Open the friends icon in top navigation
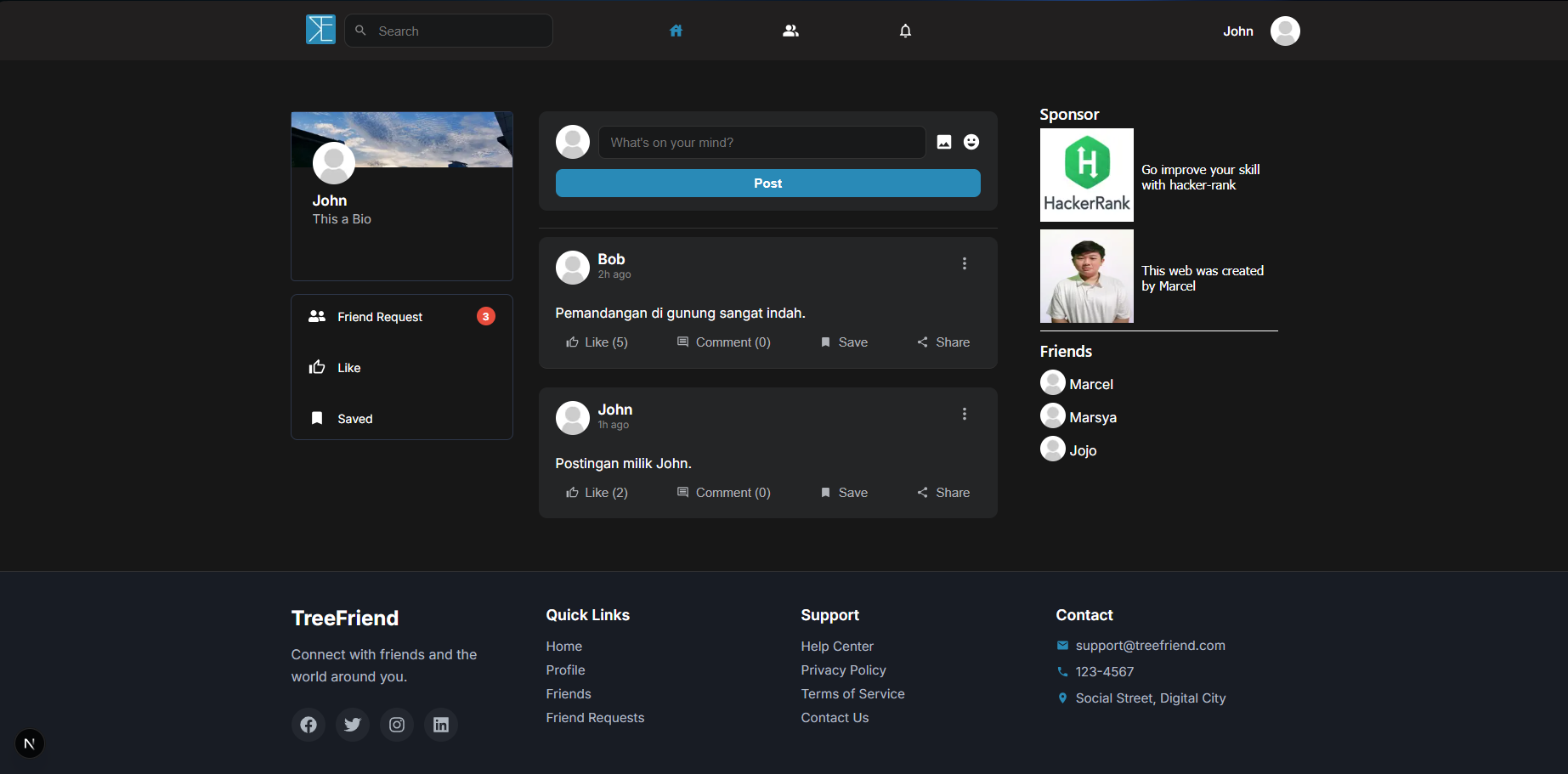1568x774 pixels. [790, 31]
